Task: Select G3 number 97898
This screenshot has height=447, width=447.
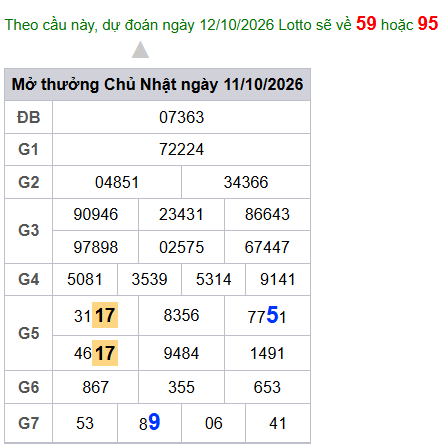Action: [x=96, y=247]
